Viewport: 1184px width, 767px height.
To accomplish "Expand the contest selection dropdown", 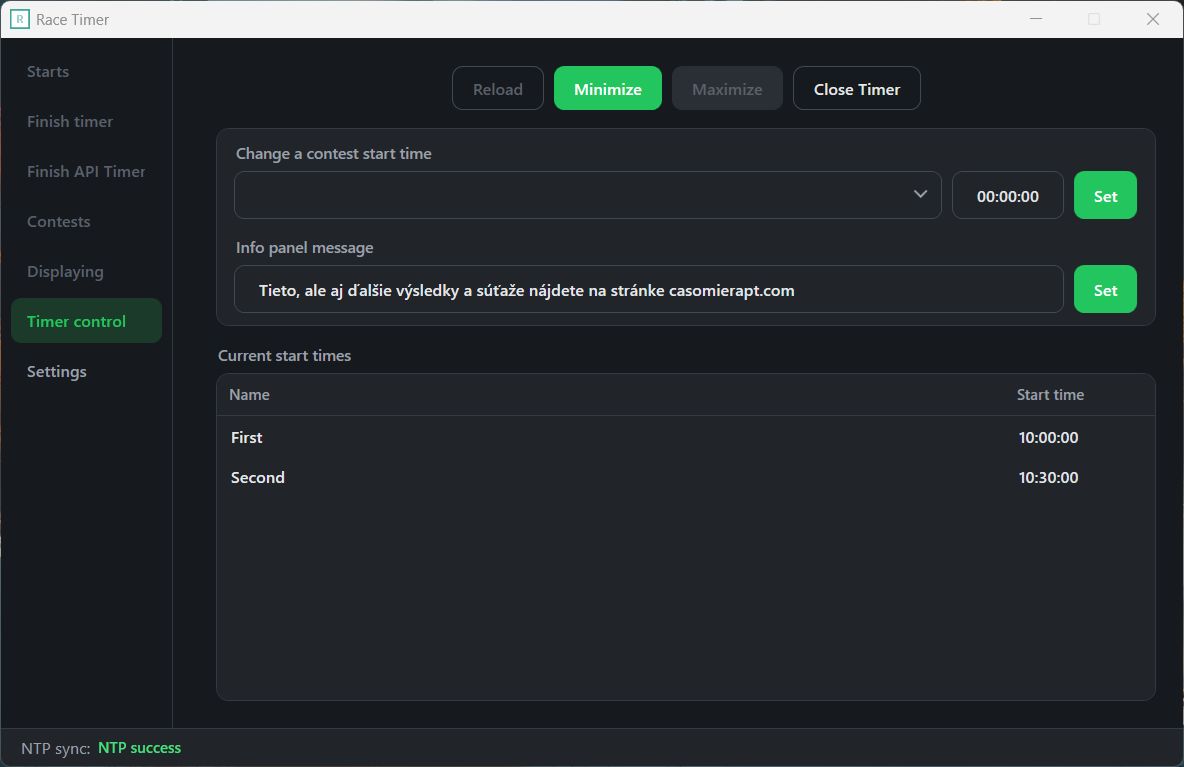I will click(587, 195).
